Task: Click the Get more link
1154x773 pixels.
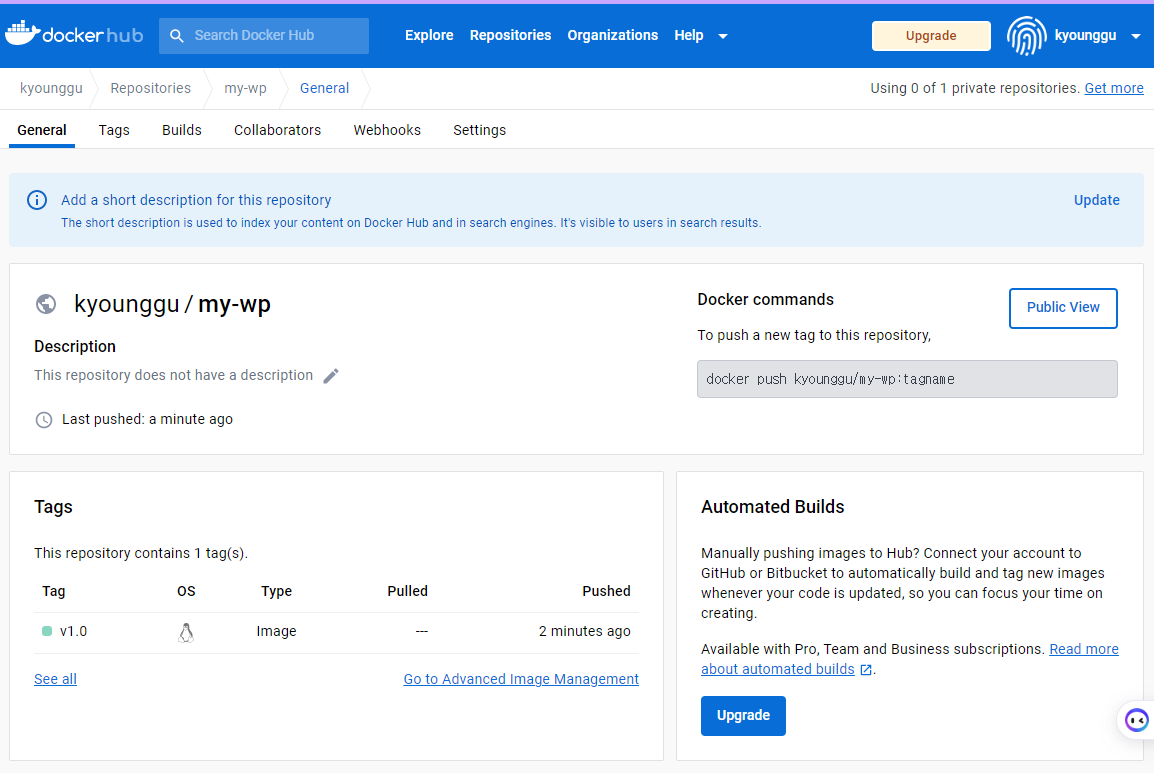Action: pyautogui.click(x=1114, y=88)
